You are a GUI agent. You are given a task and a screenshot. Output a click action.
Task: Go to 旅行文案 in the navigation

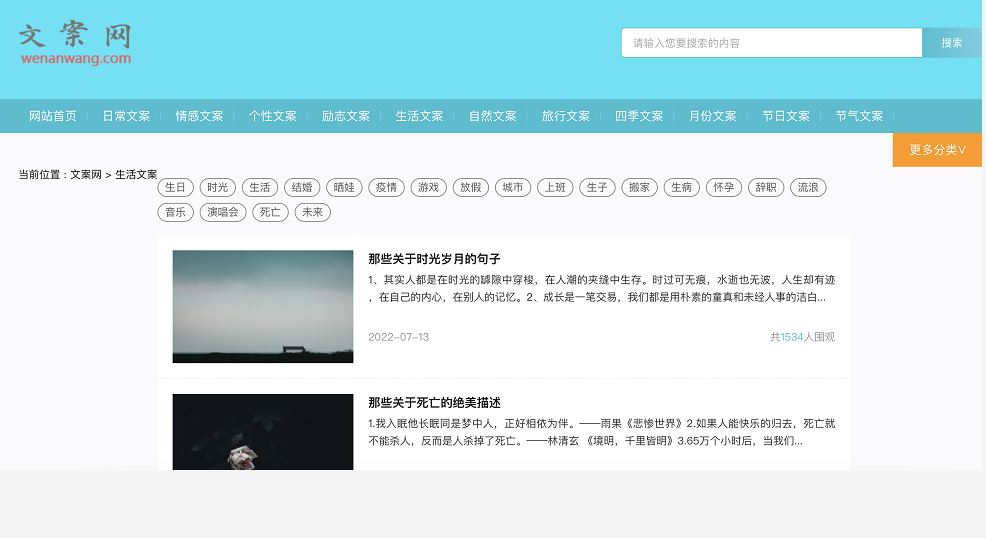coord(566,116)
